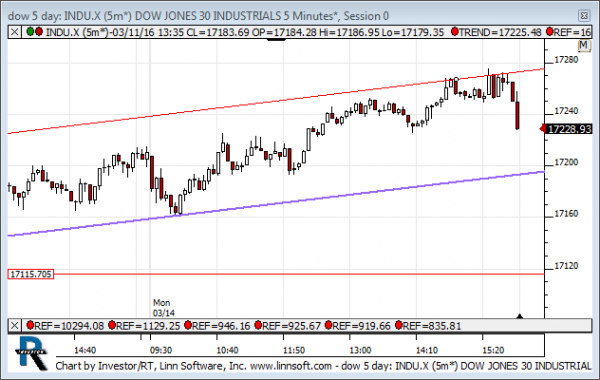The height and width of the screenshot is (380, 600).
Task: Click the 13:00 time axis label
Action: point(360,350)
